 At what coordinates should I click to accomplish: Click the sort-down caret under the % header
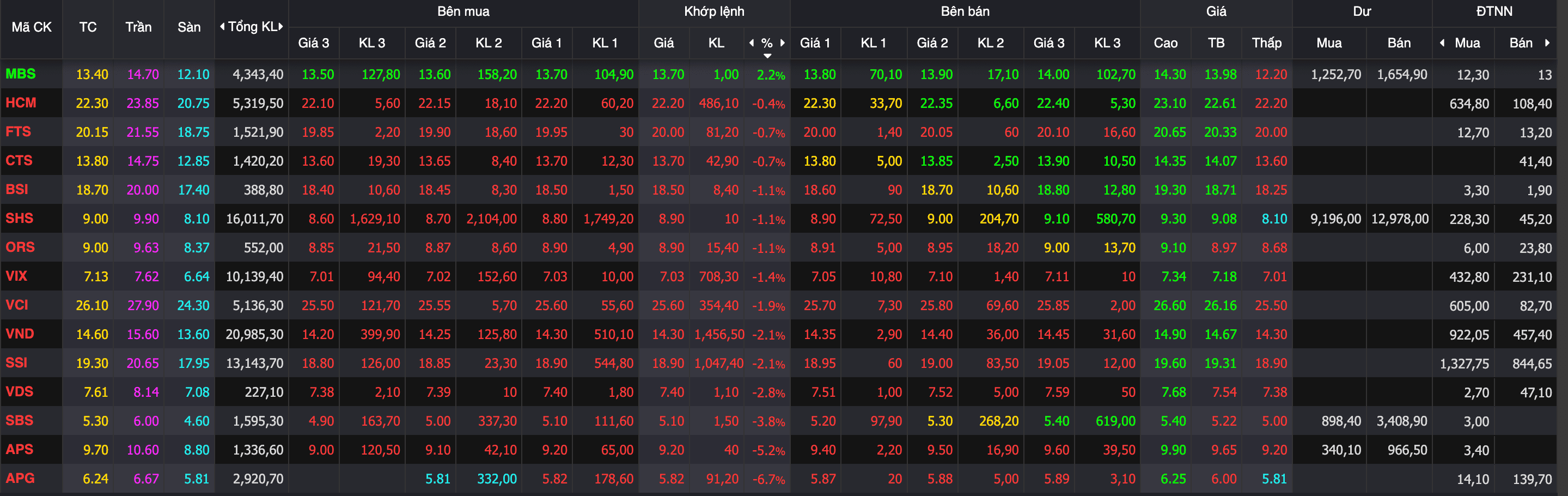[767, 56]
